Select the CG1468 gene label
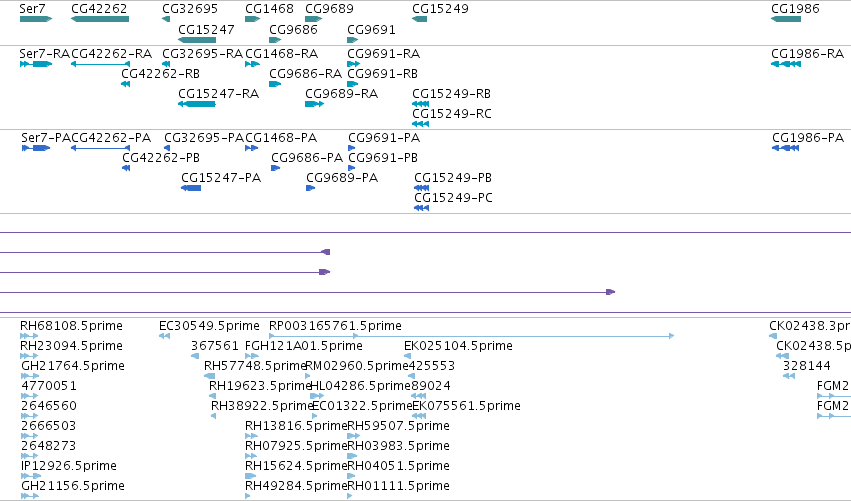Viewport: 851px width, 501px height. point(269,9)
